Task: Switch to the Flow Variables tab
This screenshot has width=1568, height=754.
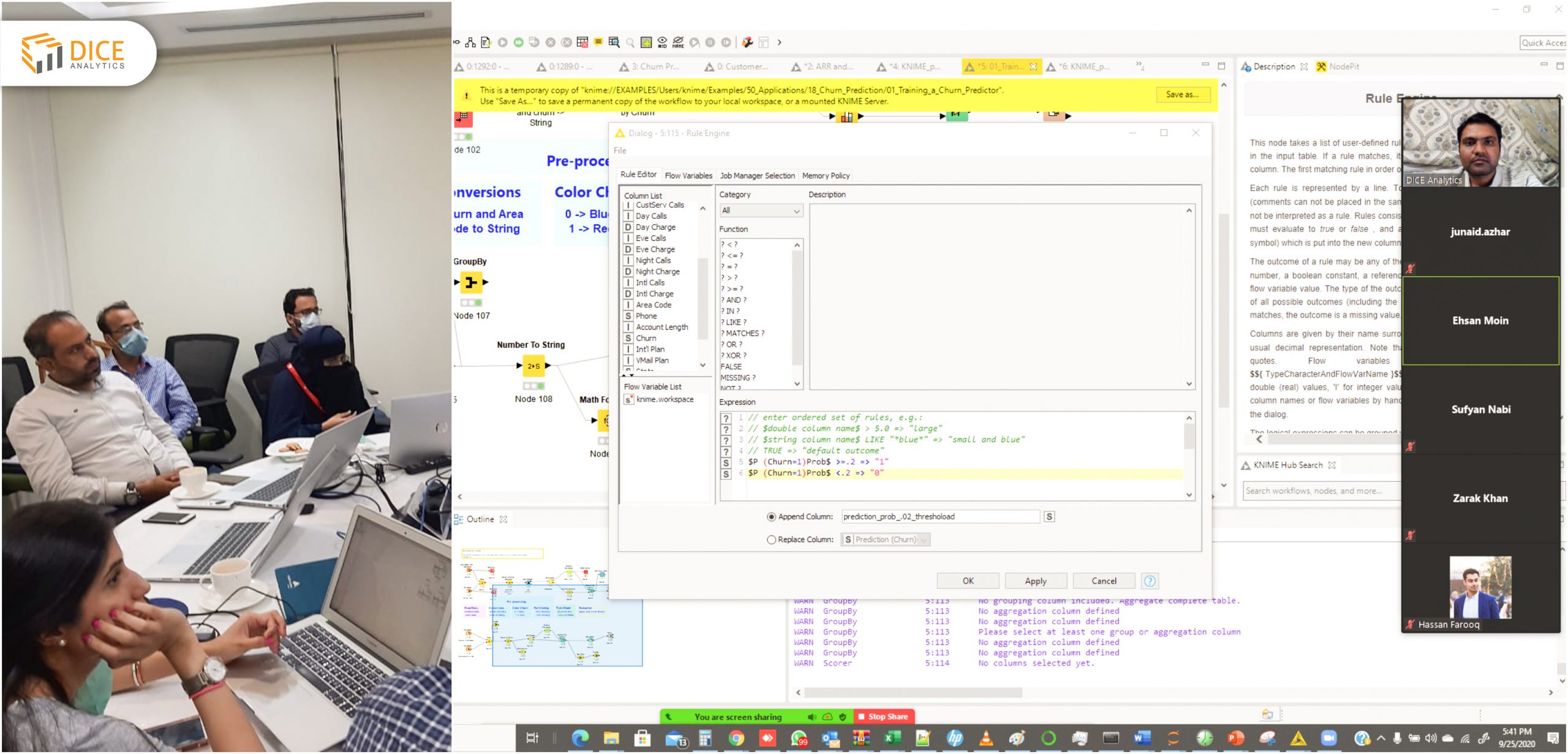Action: tap(688, 176)
